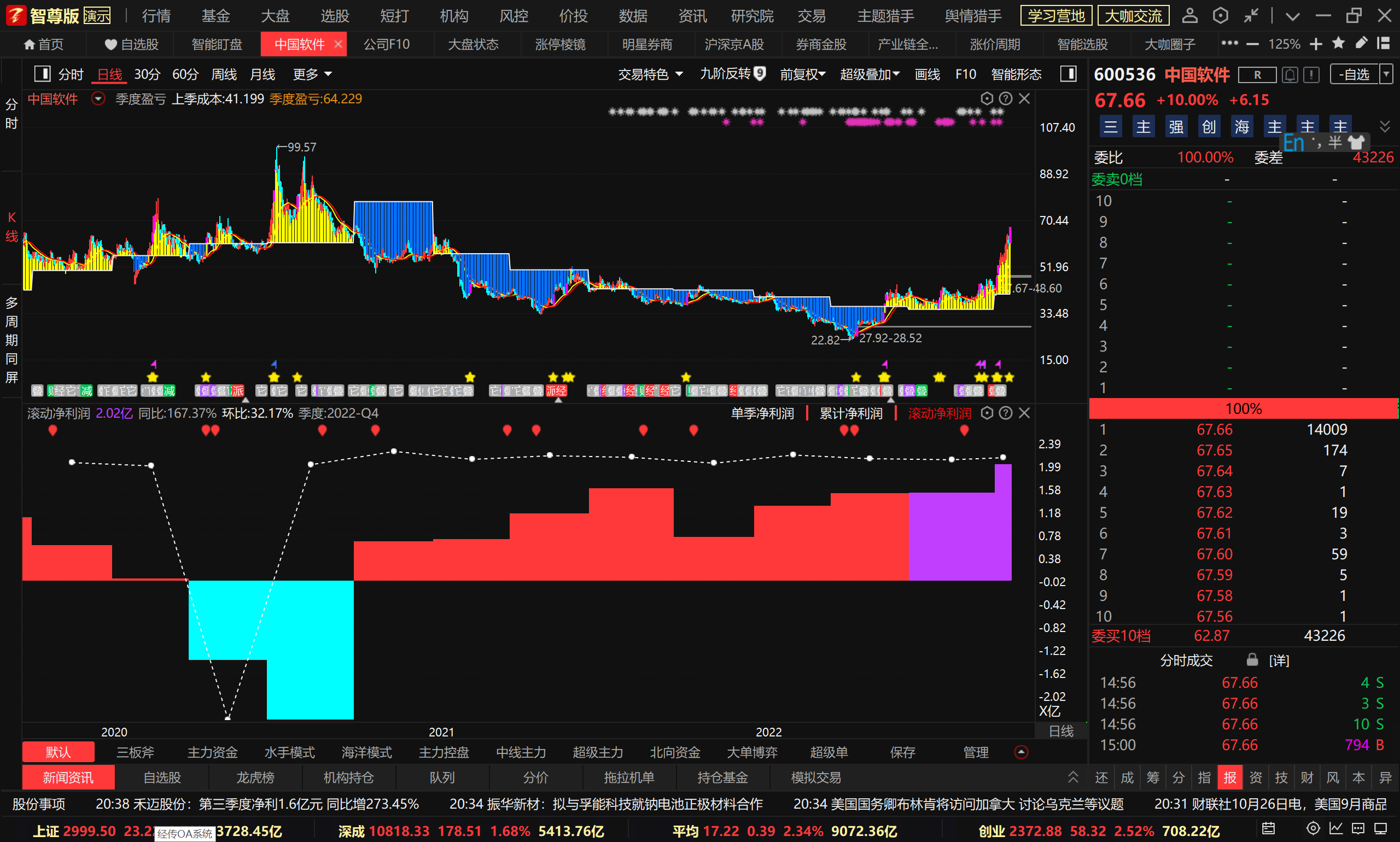Open the layout panel icon in tab bar

coord(1384,43)
